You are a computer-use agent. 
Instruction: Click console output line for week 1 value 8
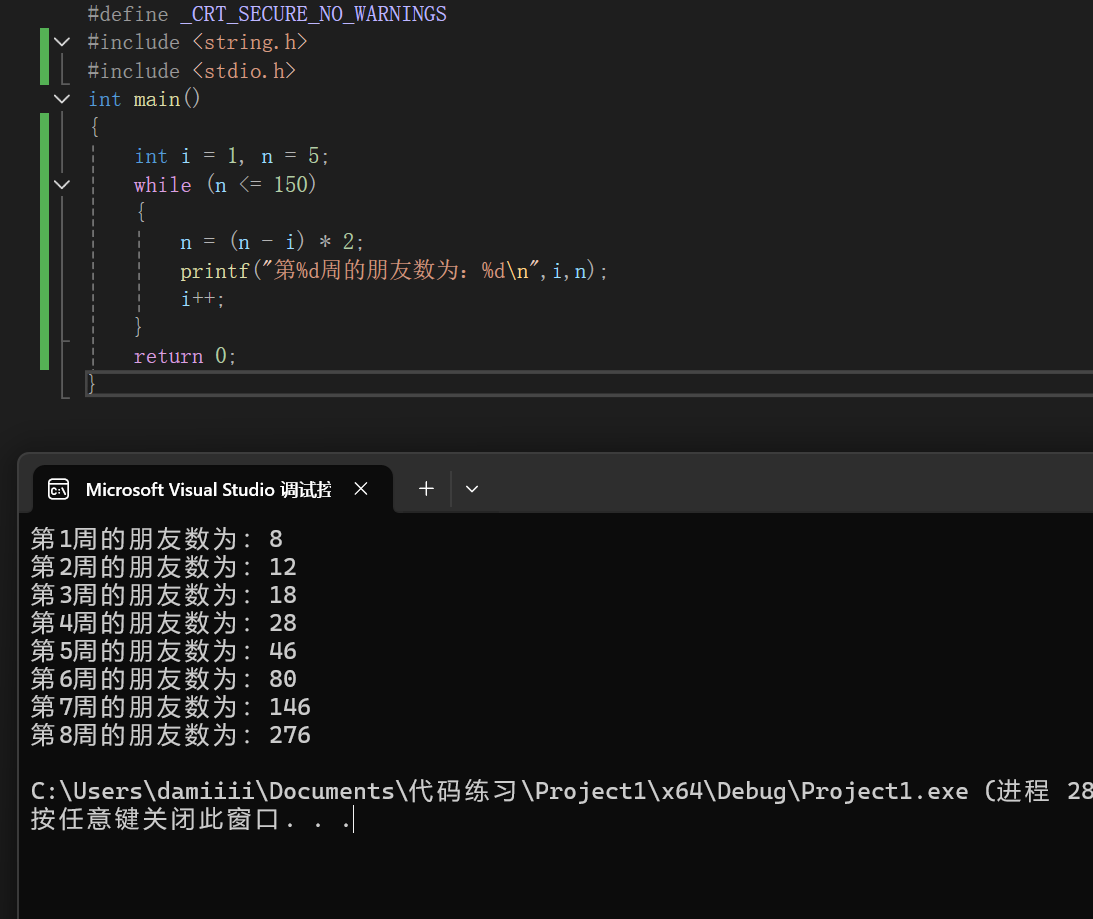pyautogui.click(x=157, y=539)
